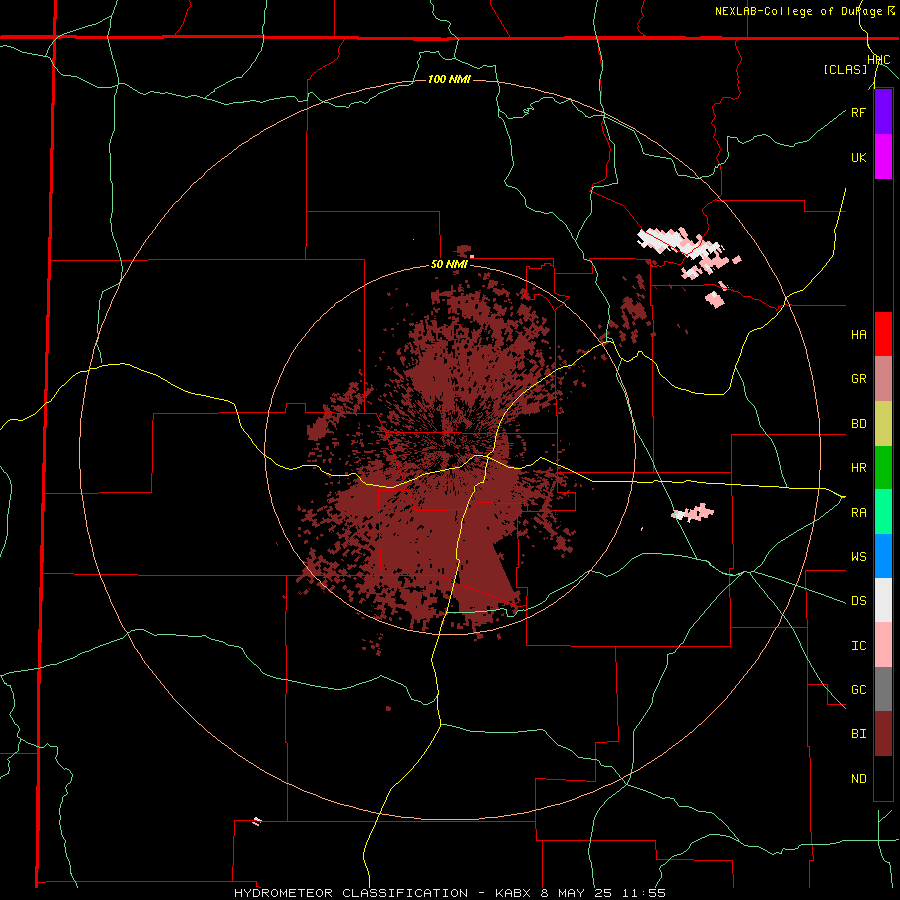Click the RF legend label
This screenshot has width=900, height=900.
858,112
